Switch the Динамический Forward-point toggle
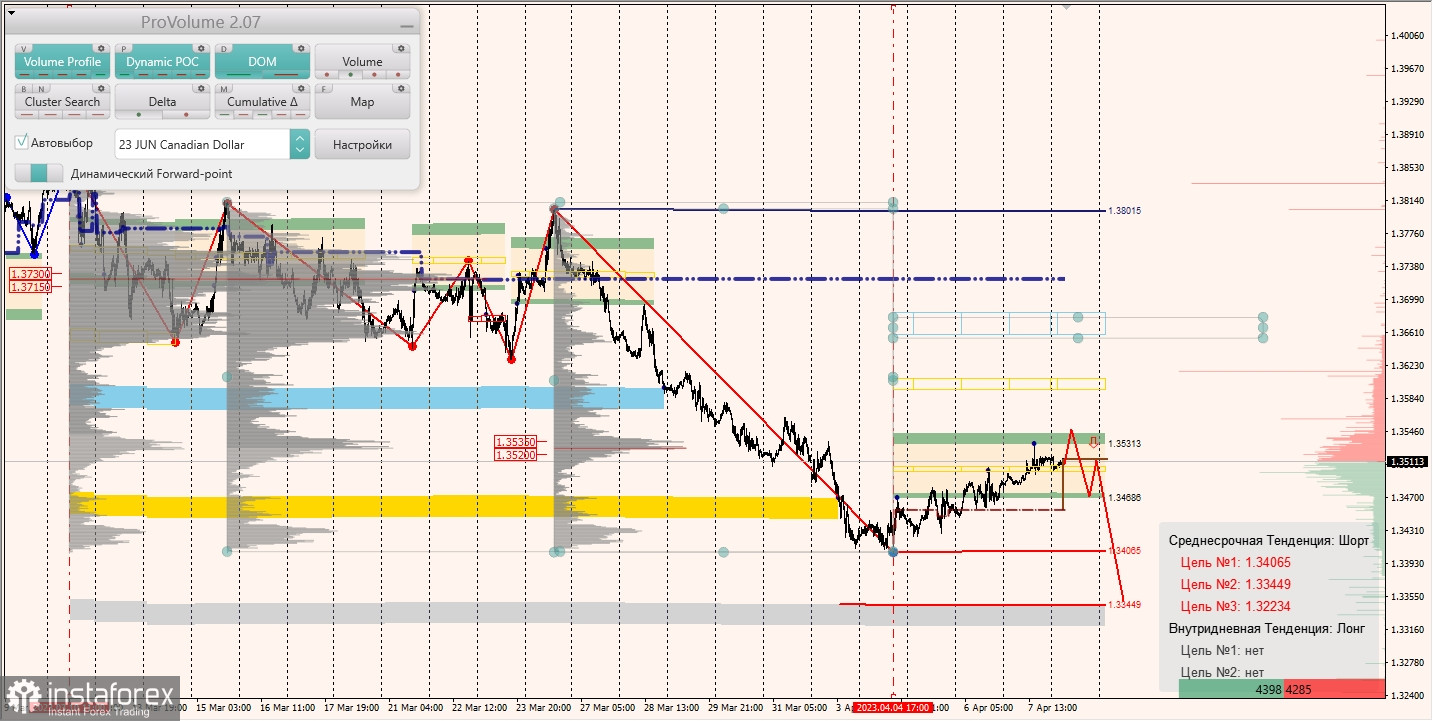1433x721 pixels. [x=38, y=173]
